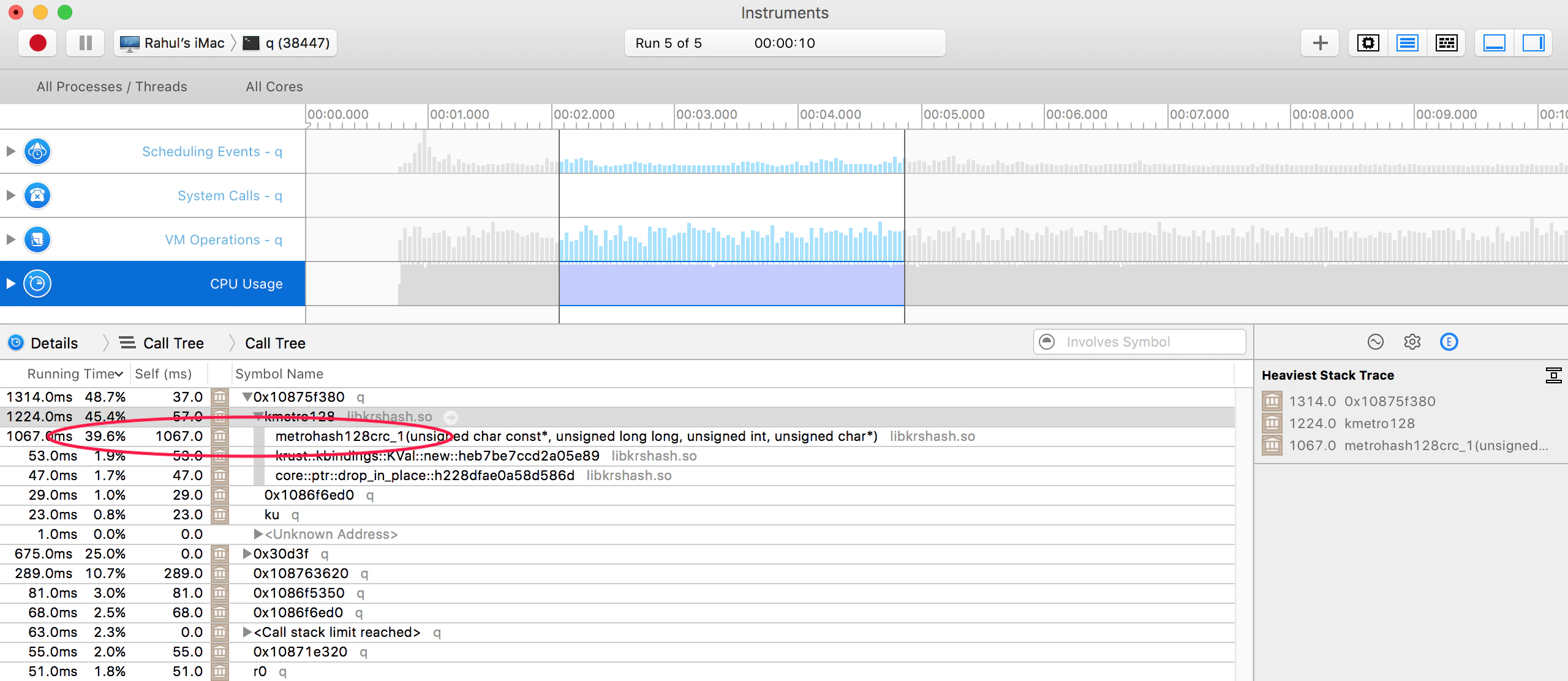Pause the recording

point(86,43)
